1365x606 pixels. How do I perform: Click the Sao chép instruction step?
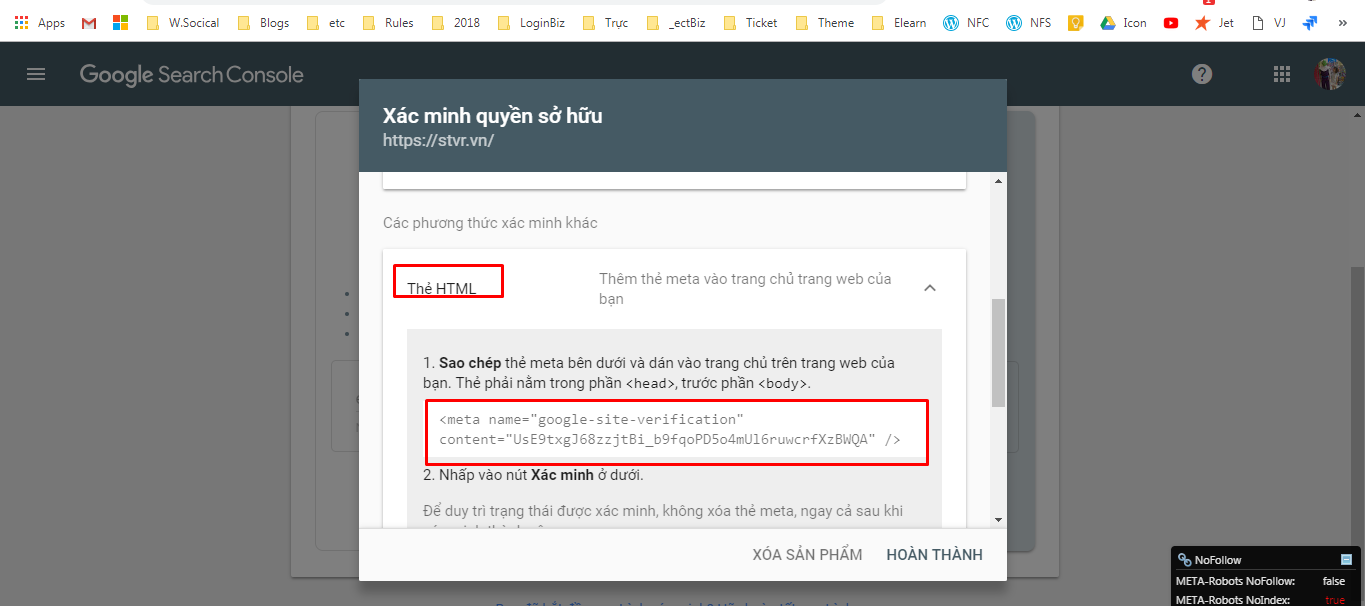click(x=659, y=373)
